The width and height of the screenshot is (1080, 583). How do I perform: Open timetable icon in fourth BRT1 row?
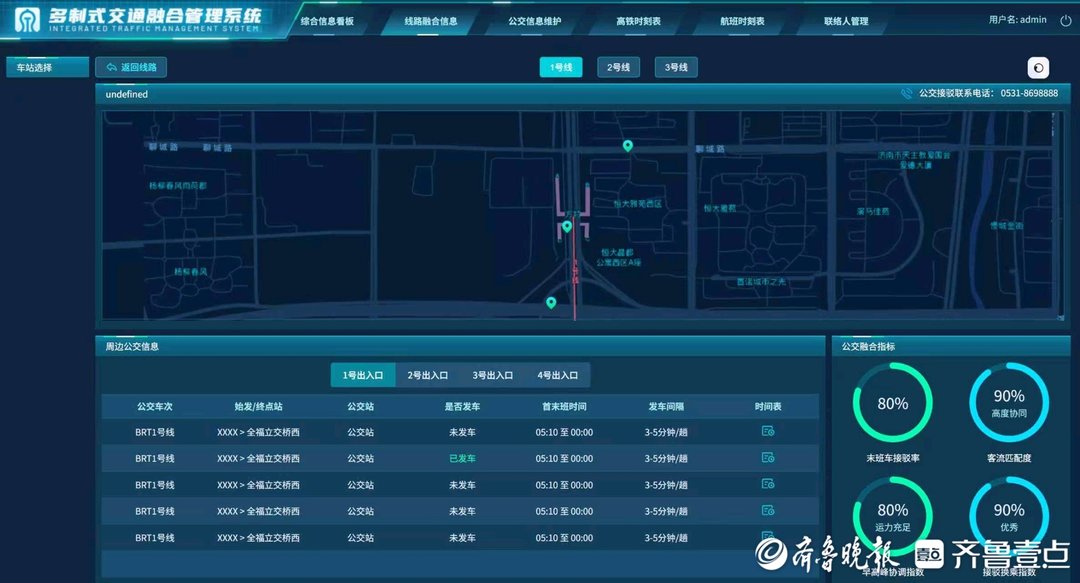point(768,511)
